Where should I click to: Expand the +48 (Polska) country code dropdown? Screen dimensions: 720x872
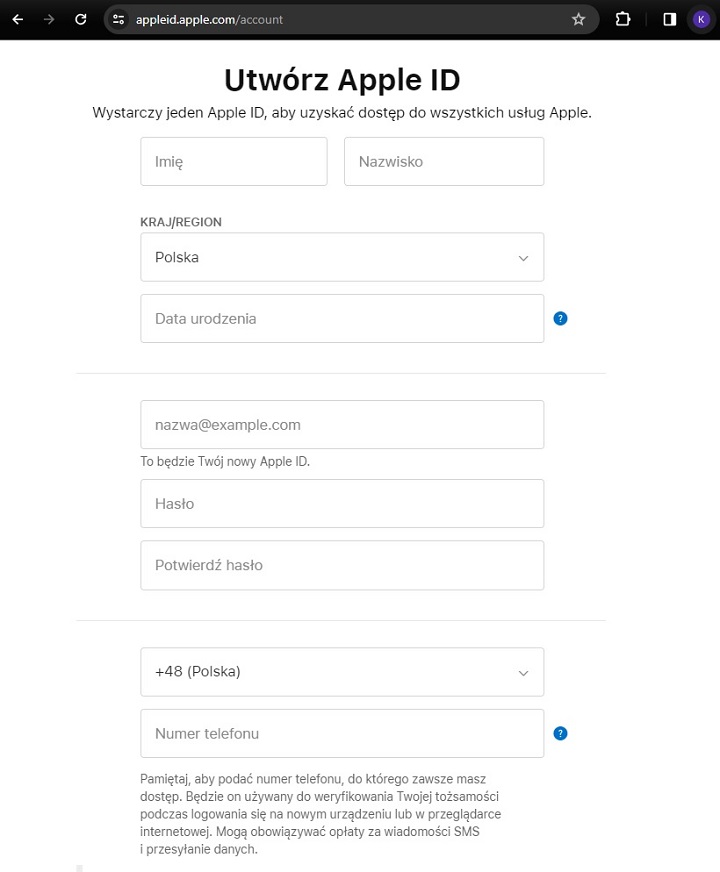point(342,672)
